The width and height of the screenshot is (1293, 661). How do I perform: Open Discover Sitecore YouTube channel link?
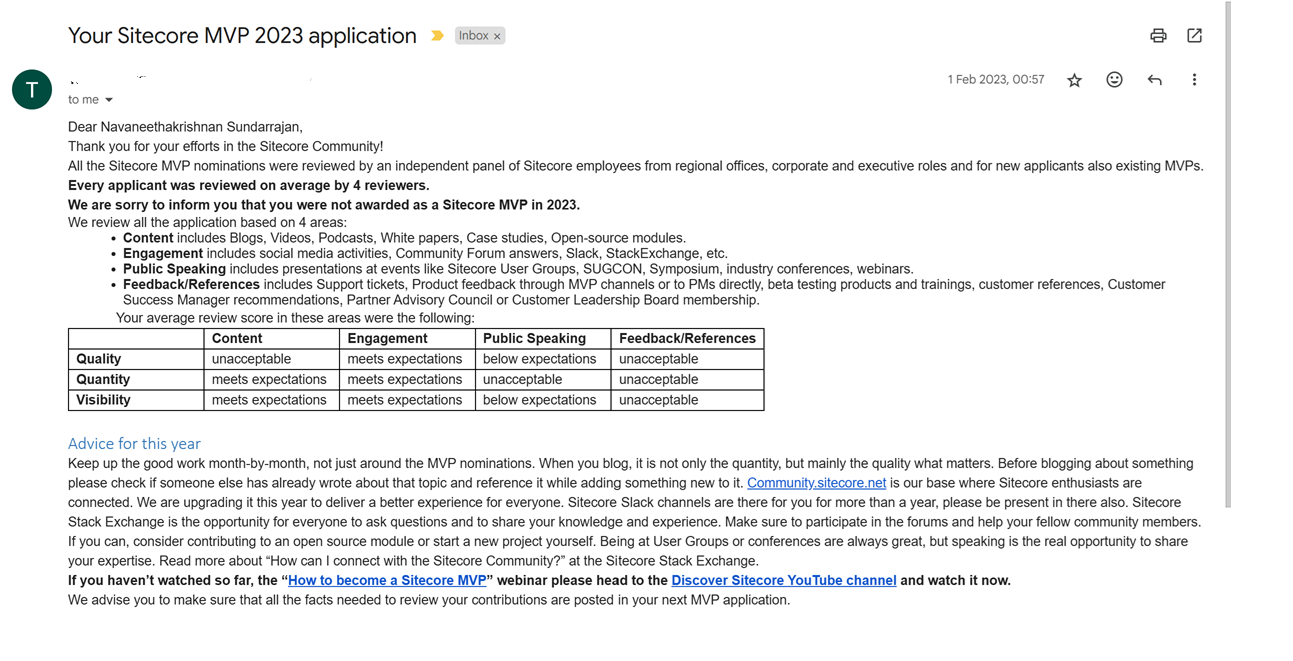point(784,580)
